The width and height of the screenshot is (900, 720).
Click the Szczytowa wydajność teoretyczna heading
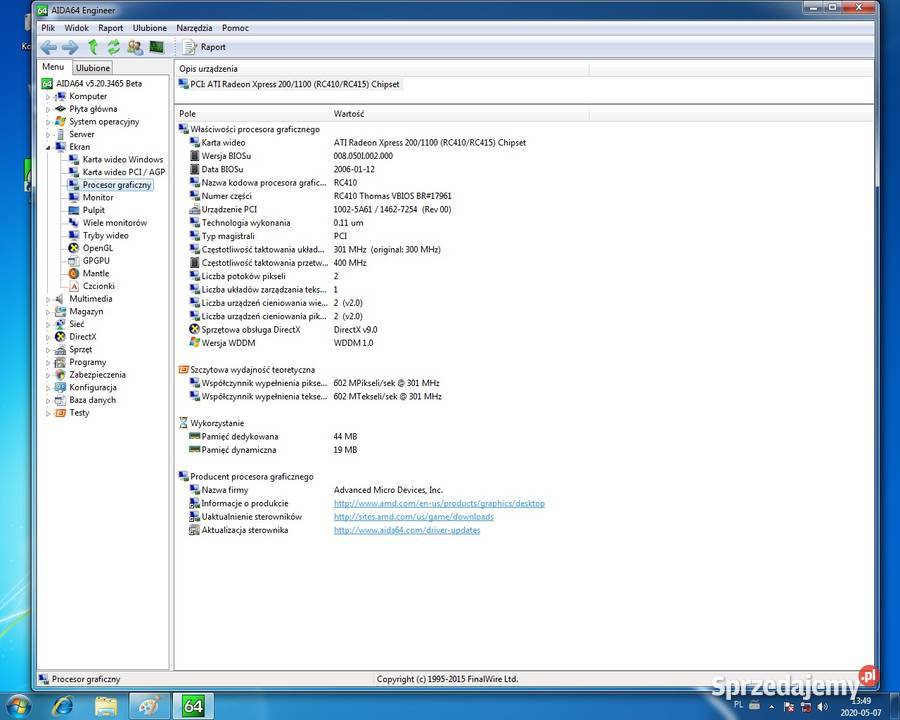253,370
